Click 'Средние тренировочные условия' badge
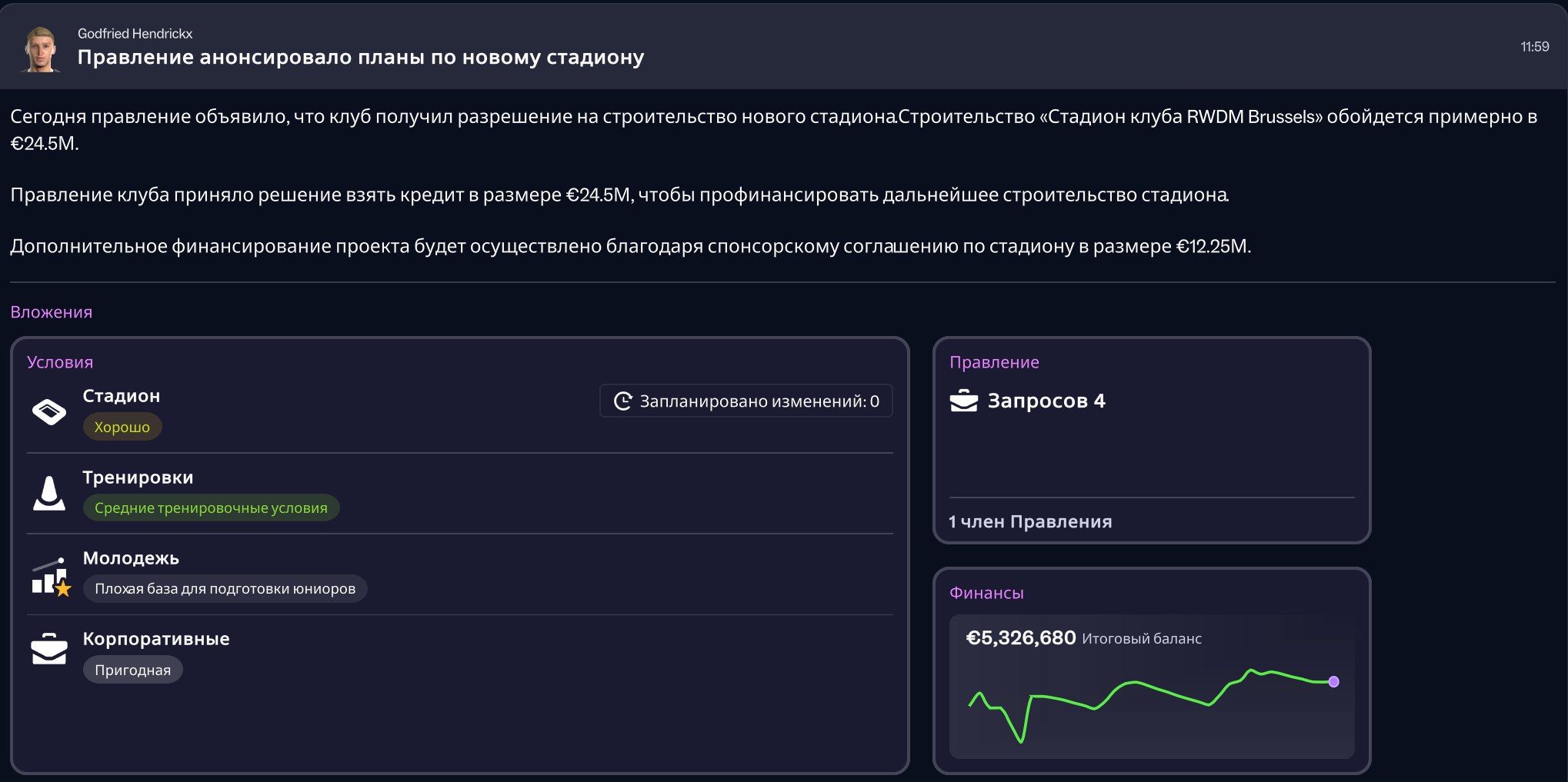 tap(211, 507)
